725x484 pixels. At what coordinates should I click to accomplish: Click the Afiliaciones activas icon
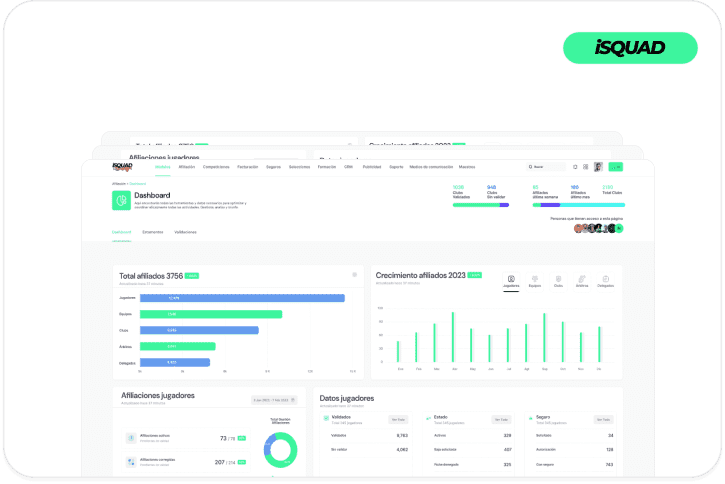pyautogui.click(x=132, y=438)
